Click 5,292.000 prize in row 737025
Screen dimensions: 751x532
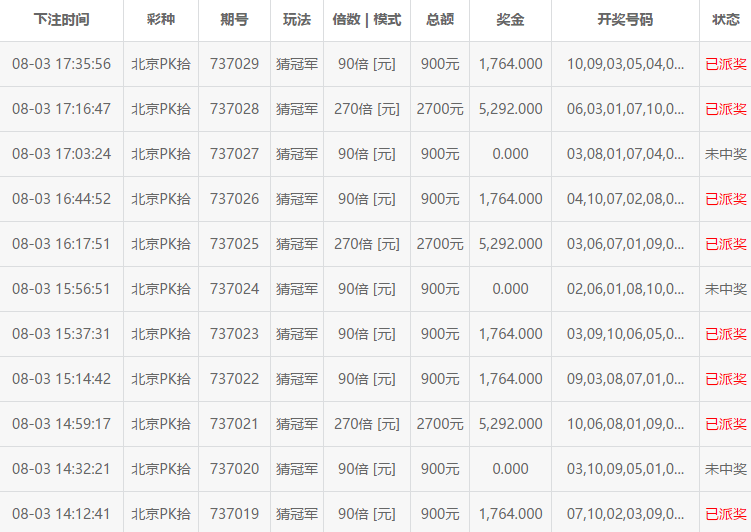pos(510,244)
